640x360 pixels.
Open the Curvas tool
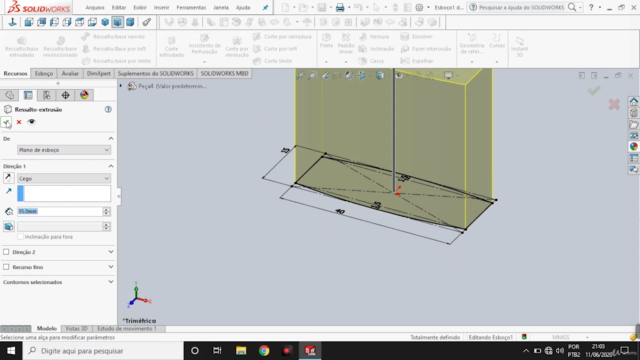point(497,42)
